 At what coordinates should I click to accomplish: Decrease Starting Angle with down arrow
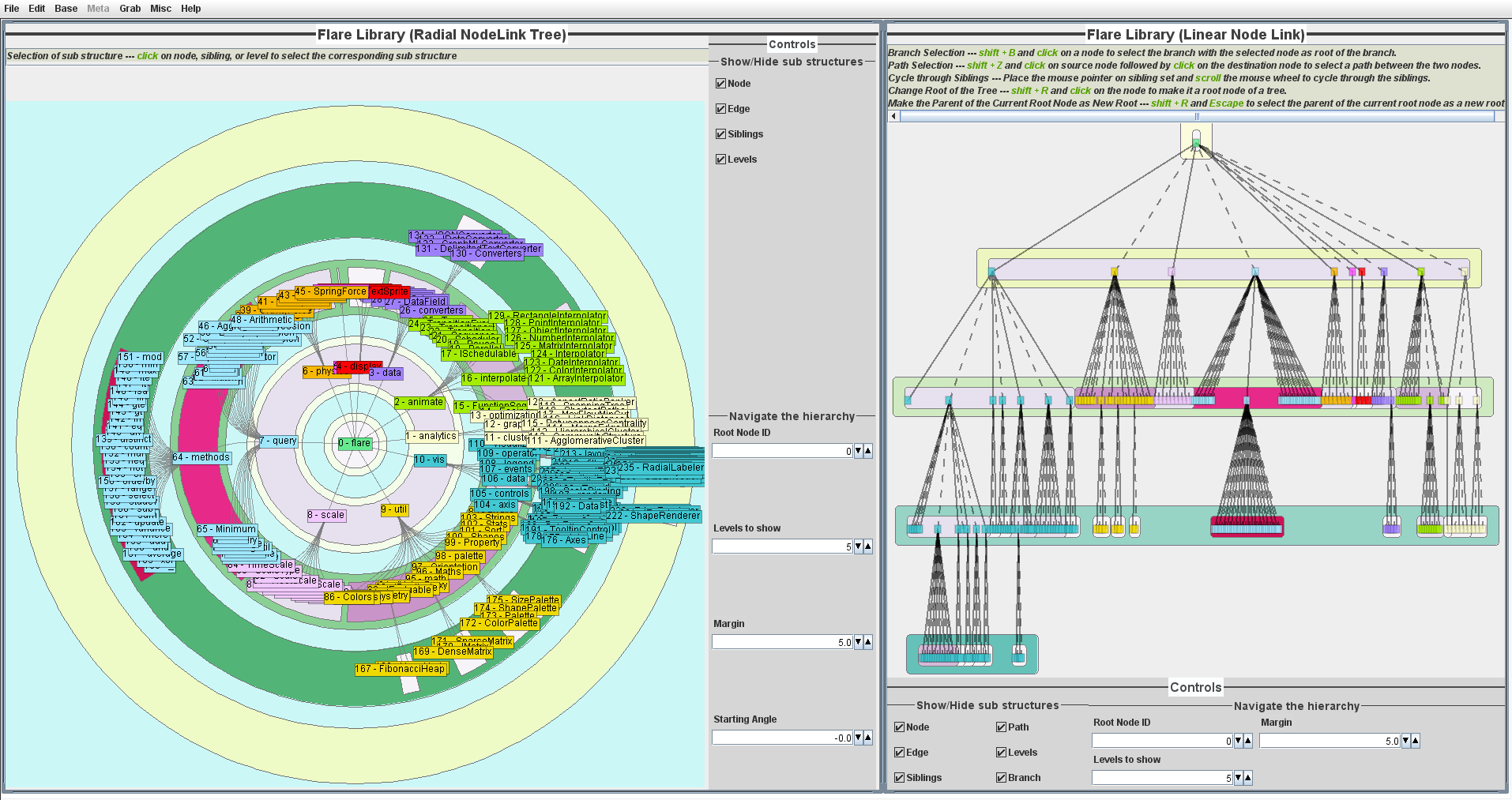click(859, 738)
